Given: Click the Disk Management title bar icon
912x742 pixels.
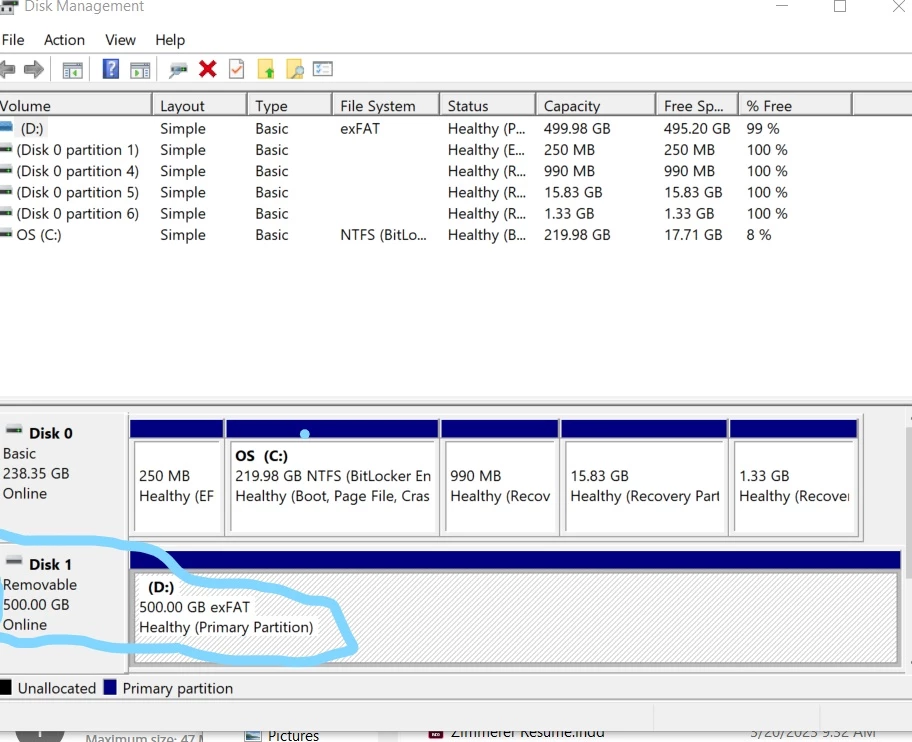Looking at the screenshot, I should click(9, 6).
